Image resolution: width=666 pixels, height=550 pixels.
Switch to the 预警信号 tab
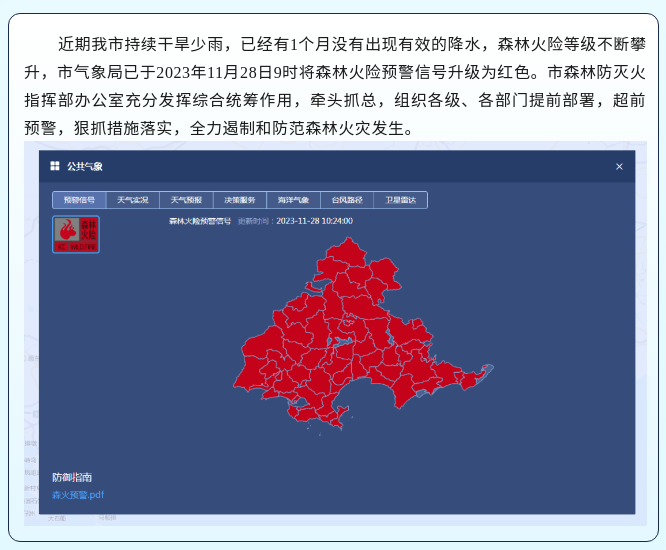79,200
